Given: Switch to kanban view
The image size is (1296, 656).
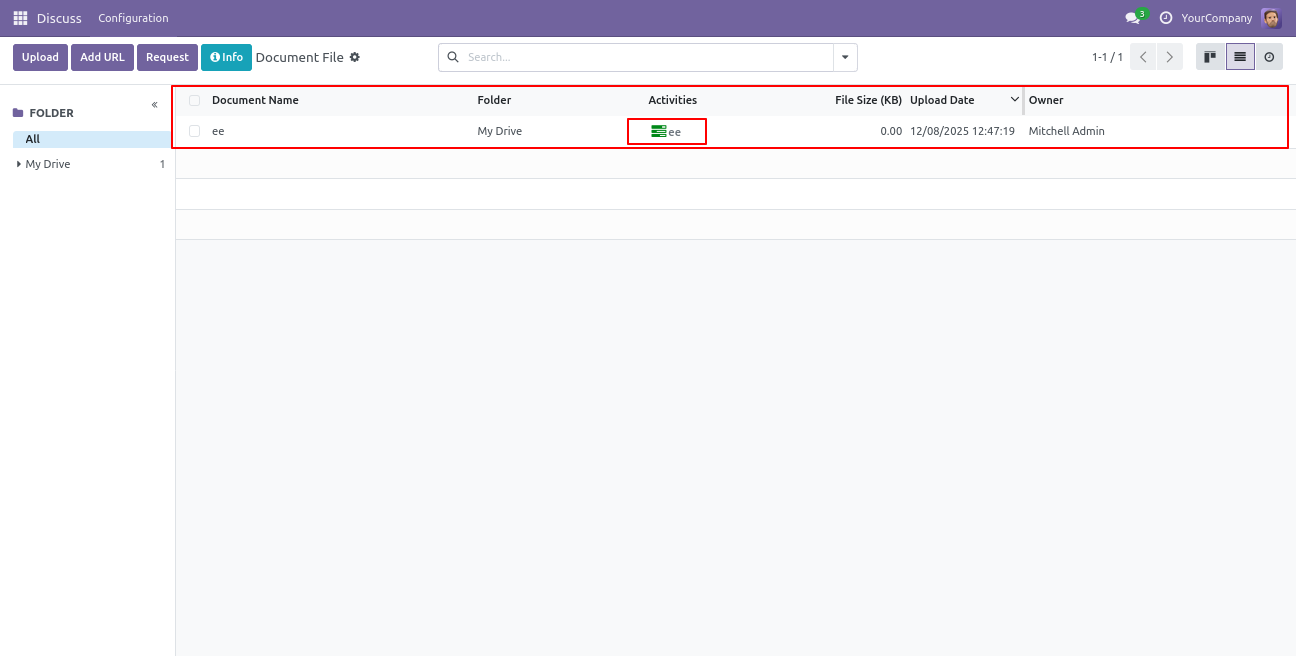Looking at the screenshot, I should tap(1210, 57).
